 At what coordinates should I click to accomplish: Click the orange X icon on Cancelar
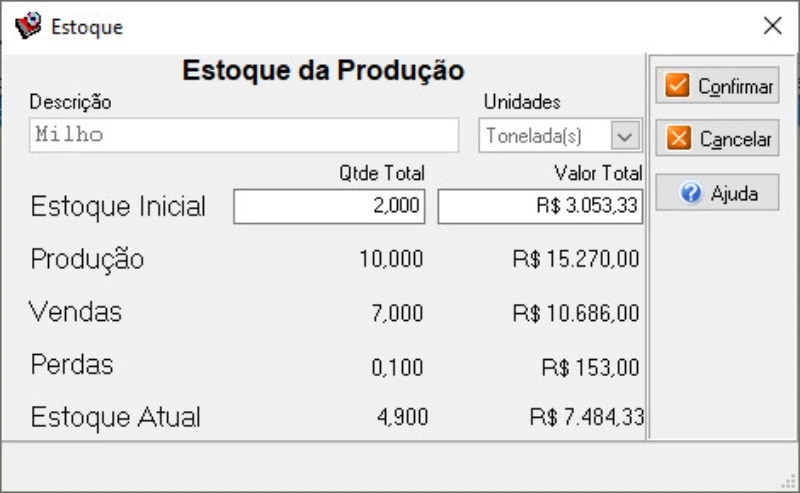[679, 138]
